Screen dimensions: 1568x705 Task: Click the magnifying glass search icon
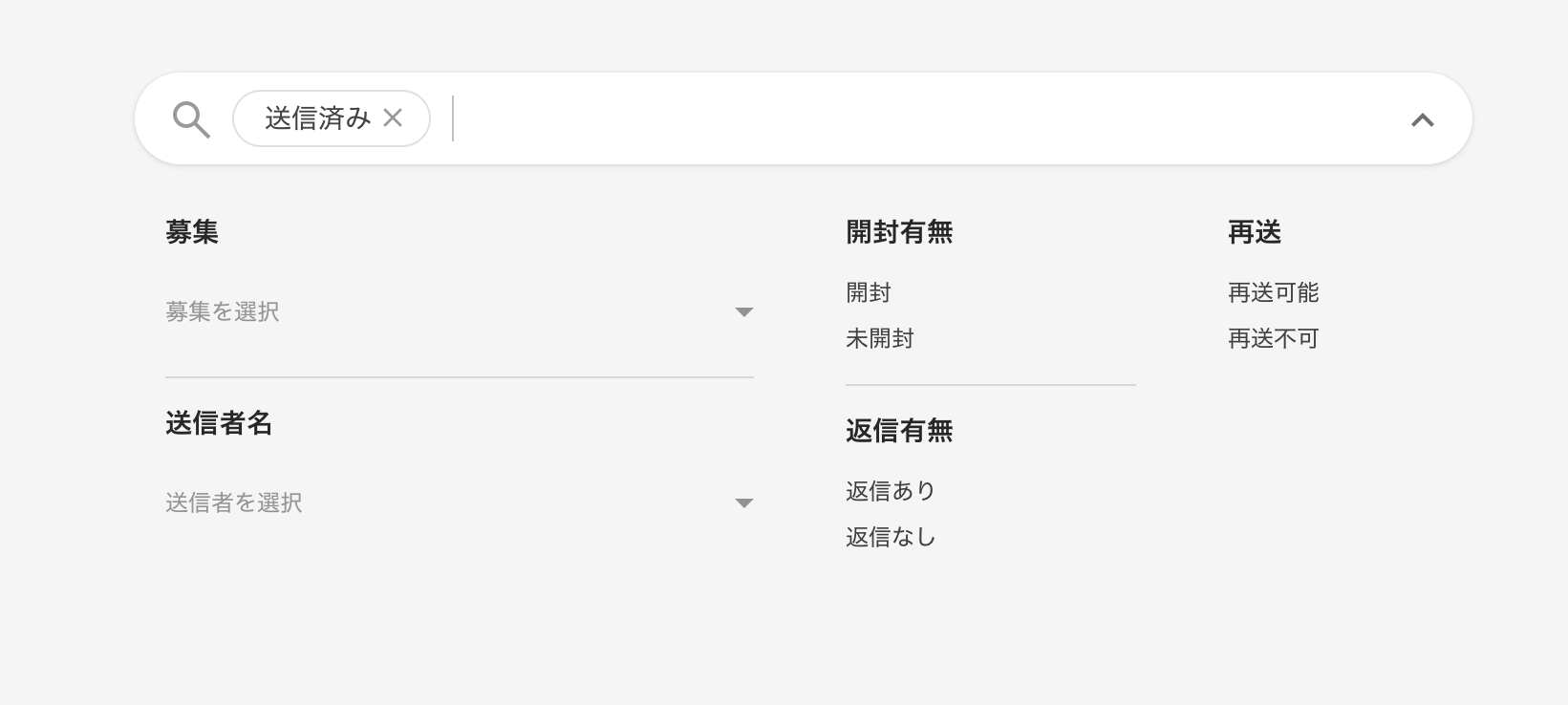click(x=191, y=120)
